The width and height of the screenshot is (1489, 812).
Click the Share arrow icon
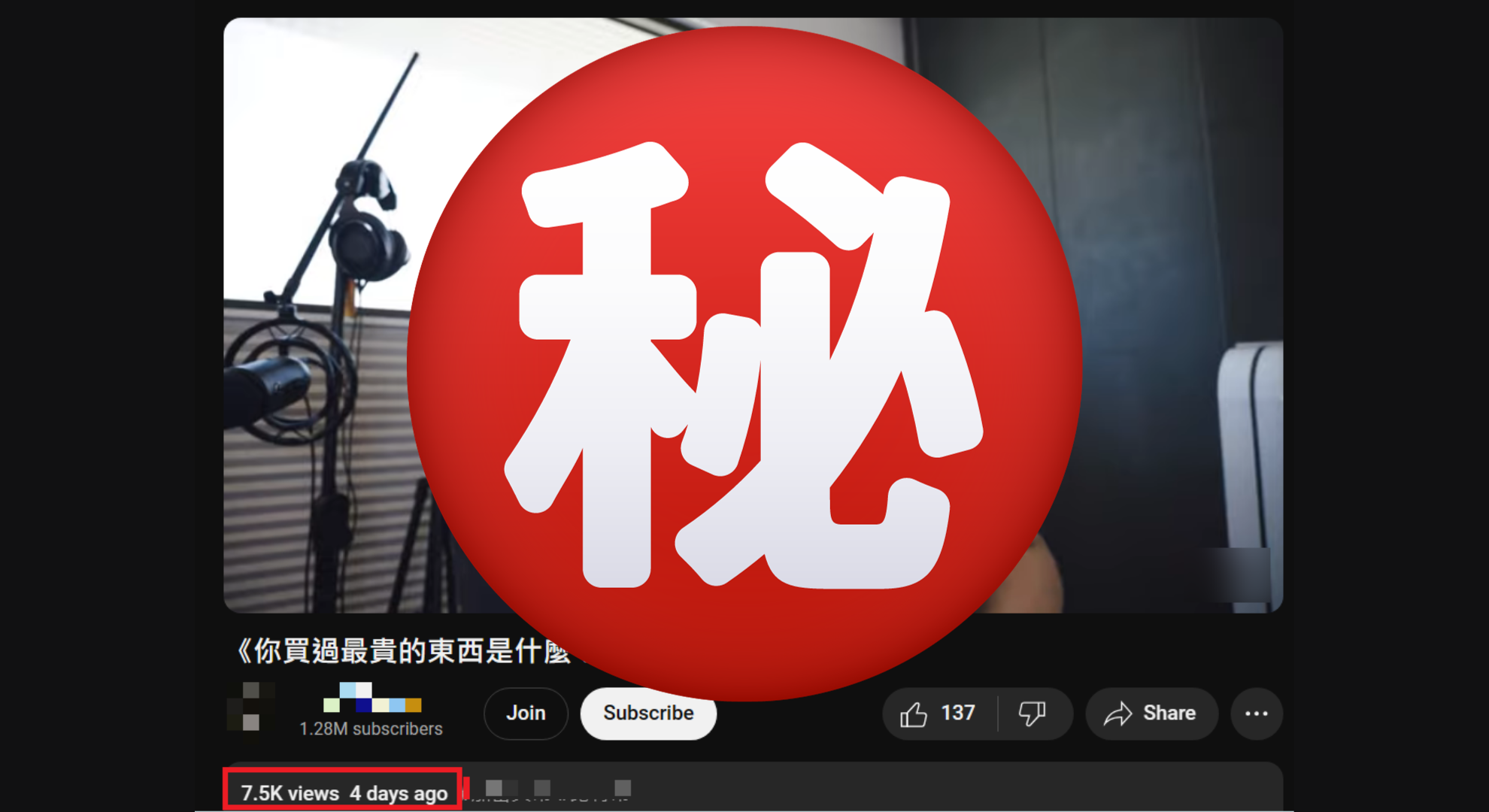click(1119, 714)
